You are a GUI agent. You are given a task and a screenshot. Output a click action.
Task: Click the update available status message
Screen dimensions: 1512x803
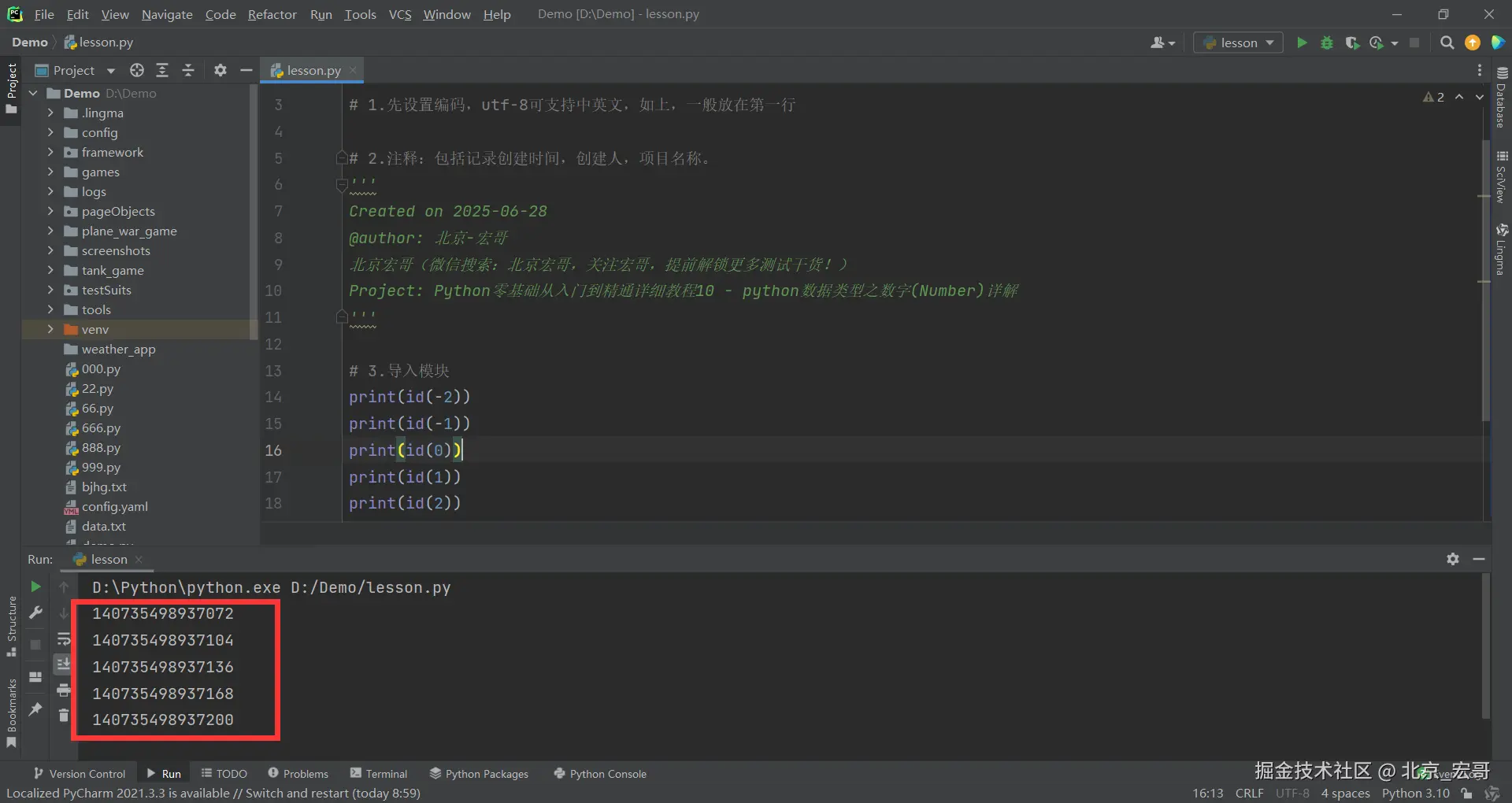(x=213, y=794)
